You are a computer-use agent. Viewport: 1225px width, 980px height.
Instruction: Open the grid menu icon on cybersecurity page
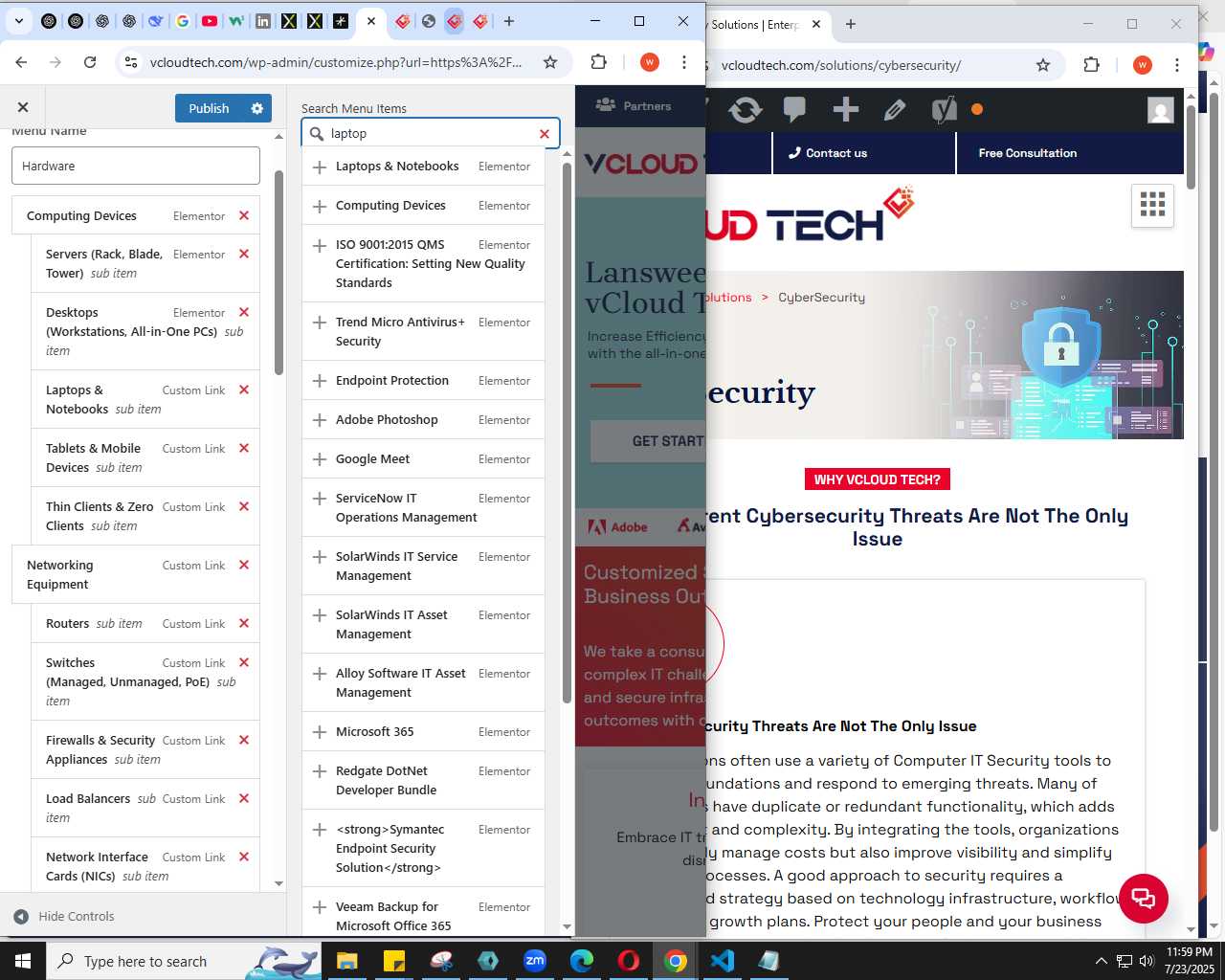pos(1152,205)
